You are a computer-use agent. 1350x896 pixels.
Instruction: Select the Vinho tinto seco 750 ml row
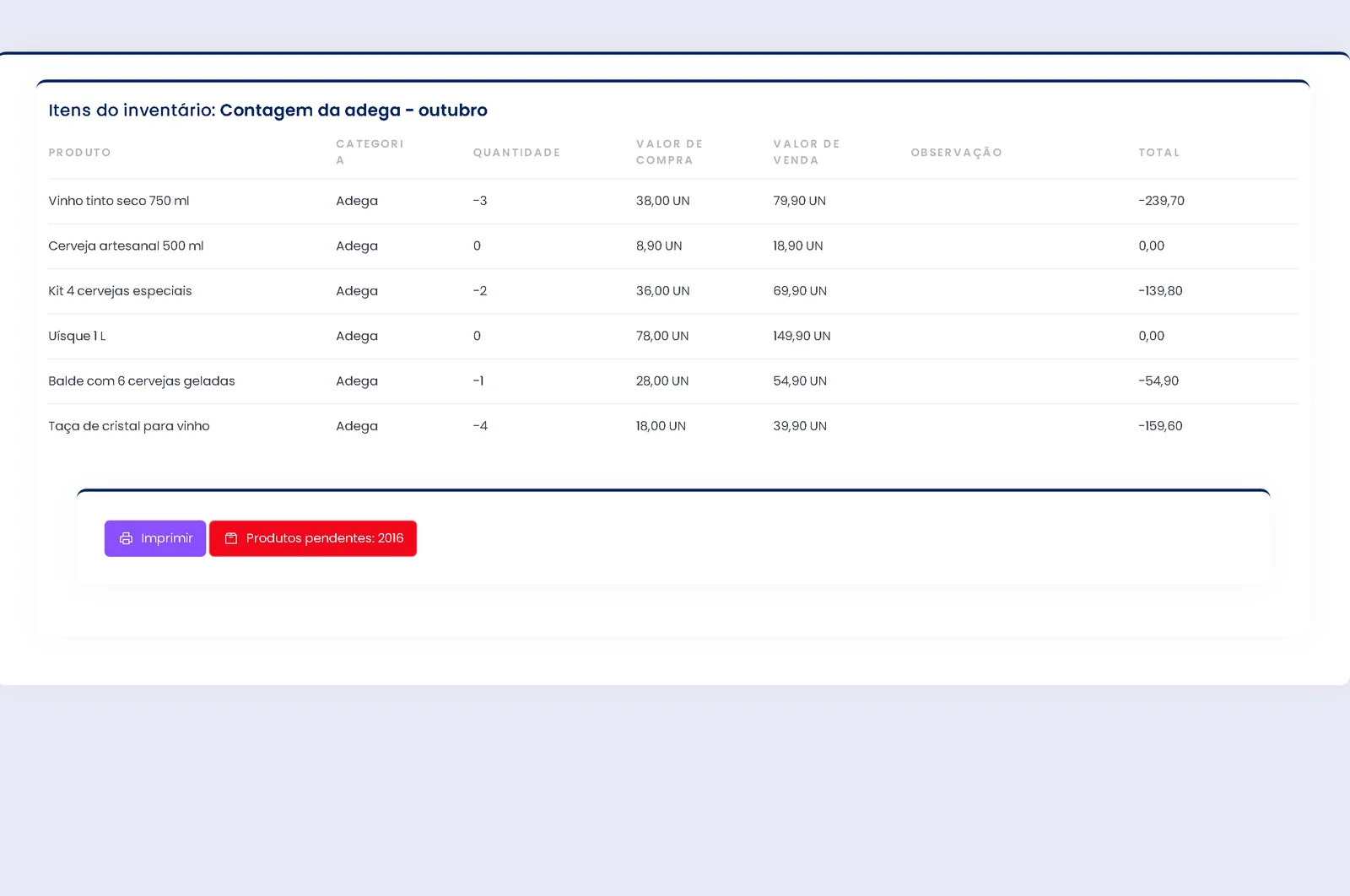pyautogui.click(x=673, y=201)
